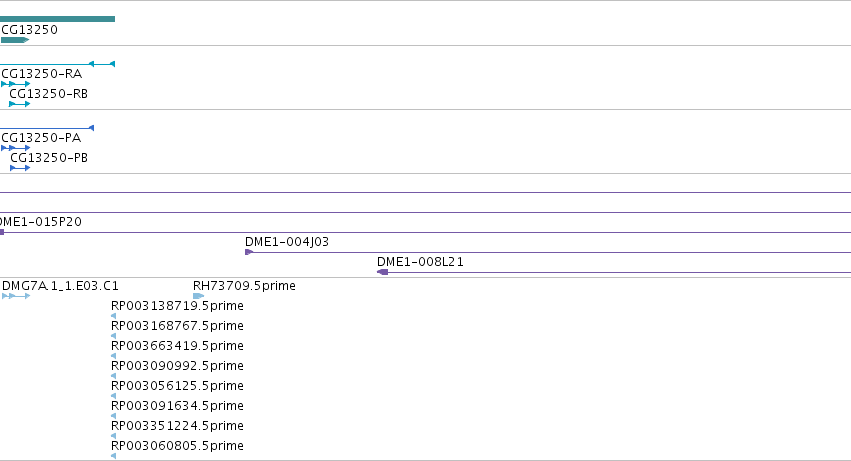This screenshot has height=461, width=851.
Task: Click the RH73709.5prime EST block glyph
Action: point(199,296)
